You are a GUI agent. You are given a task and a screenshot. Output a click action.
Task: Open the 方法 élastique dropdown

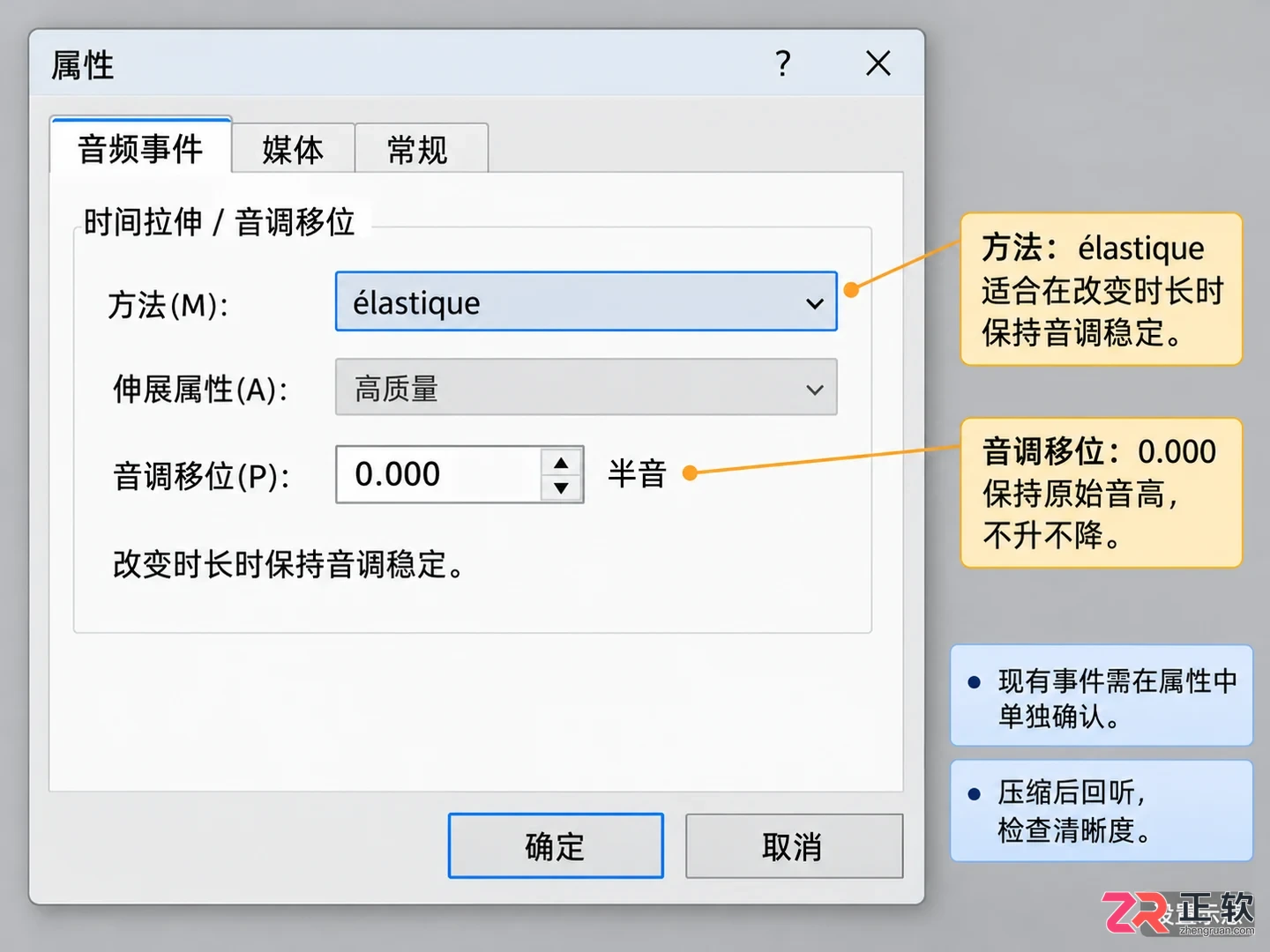pos(586,302)
